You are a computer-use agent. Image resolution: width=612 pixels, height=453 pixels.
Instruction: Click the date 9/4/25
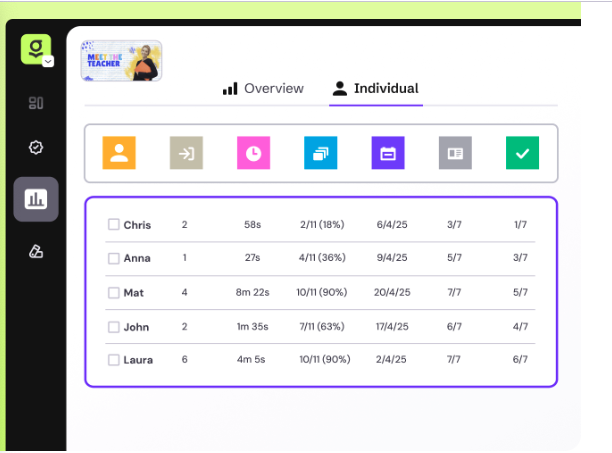[392, 258]
